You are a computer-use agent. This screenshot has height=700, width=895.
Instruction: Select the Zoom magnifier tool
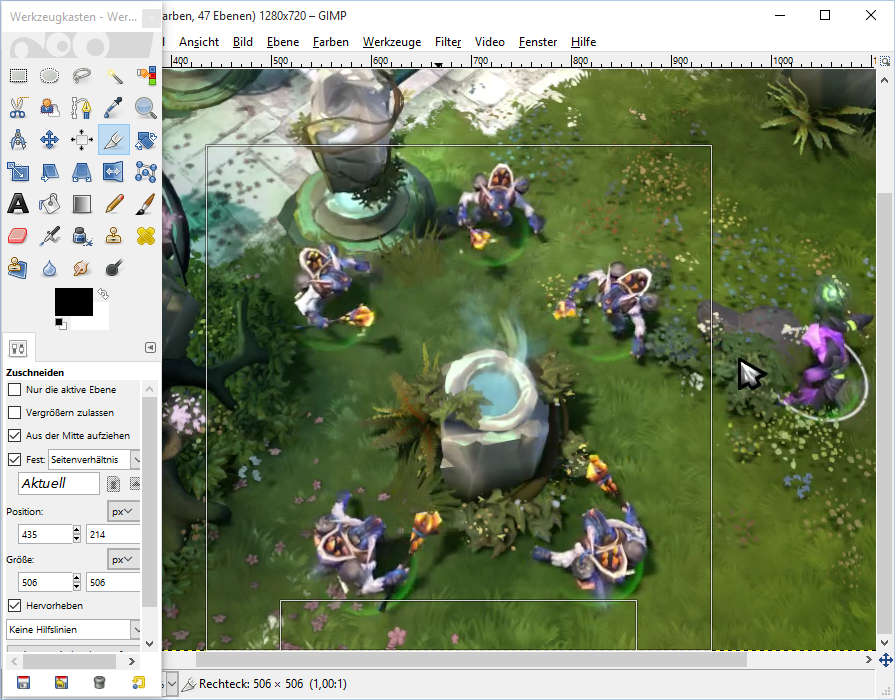click(x=146, y=107)
